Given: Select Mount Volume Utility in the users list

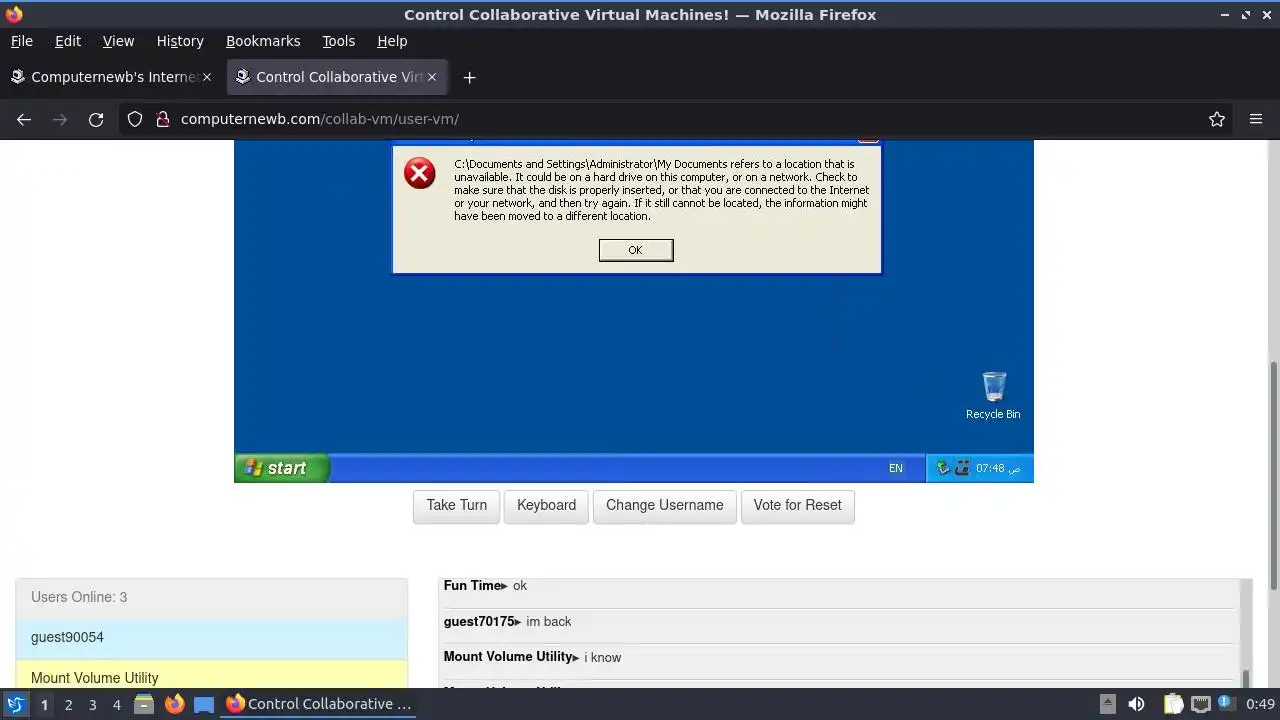Looking at the screenshot, I should click(x=212, y=676).
